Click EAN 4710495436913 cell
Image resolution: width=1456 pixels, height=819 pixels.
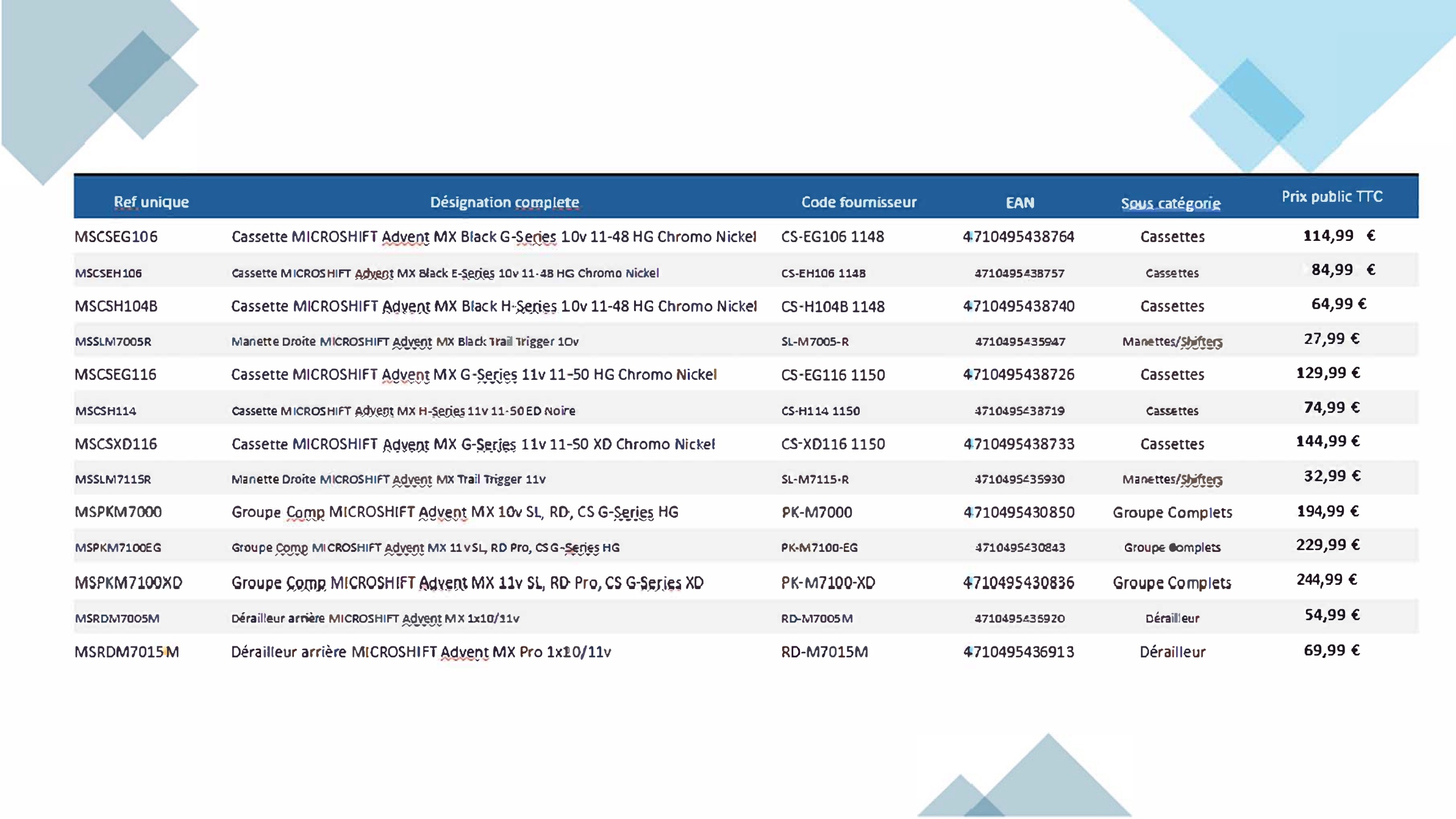(x=1019, y=652)
